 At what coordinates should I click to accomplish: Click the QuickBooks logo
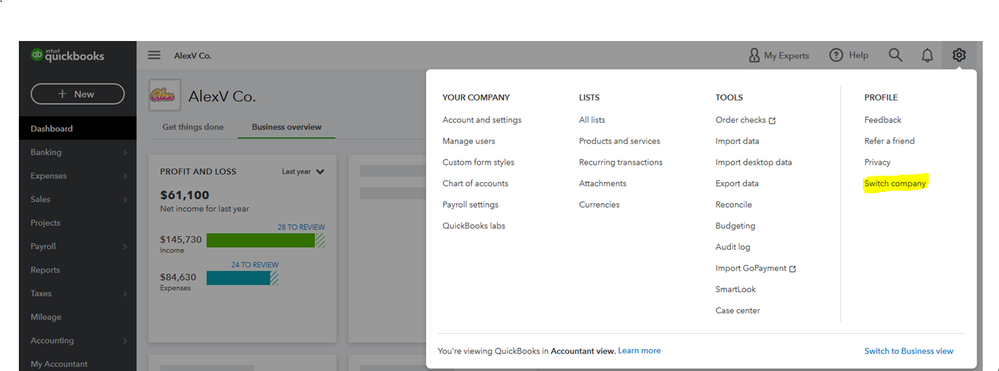tap(67, 55)
